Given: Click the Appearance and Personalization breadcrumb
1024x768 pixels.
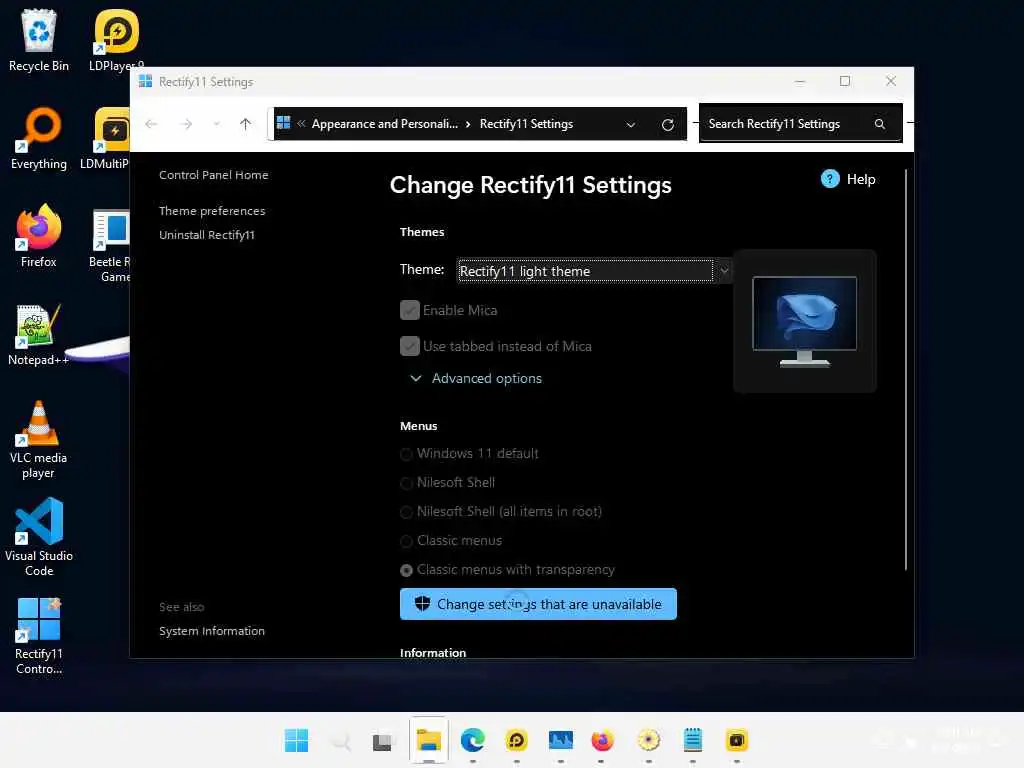Looking at the screenshot, I should 385,123.
